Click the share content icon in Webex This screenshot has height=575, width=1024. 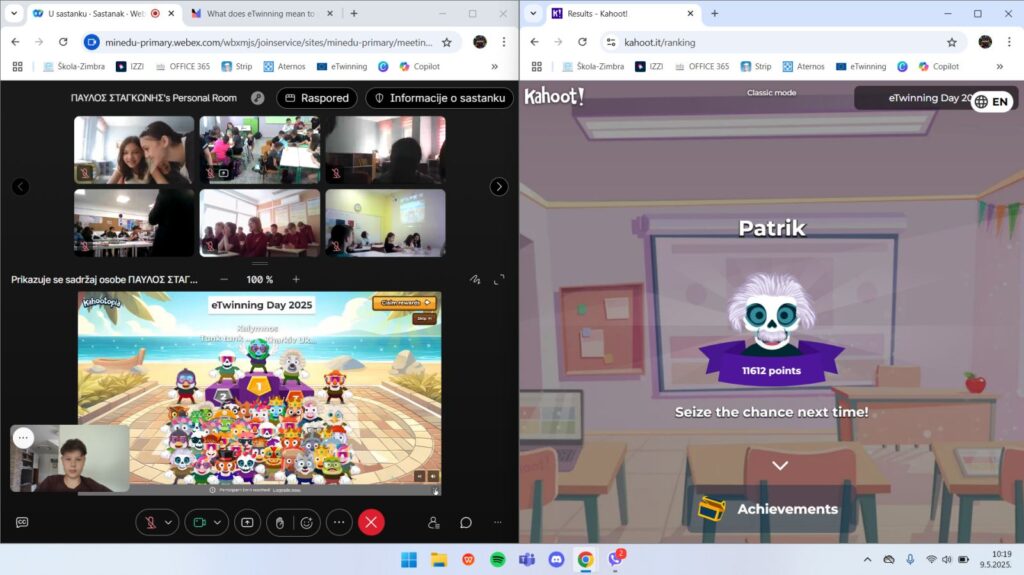coord(247,522)
